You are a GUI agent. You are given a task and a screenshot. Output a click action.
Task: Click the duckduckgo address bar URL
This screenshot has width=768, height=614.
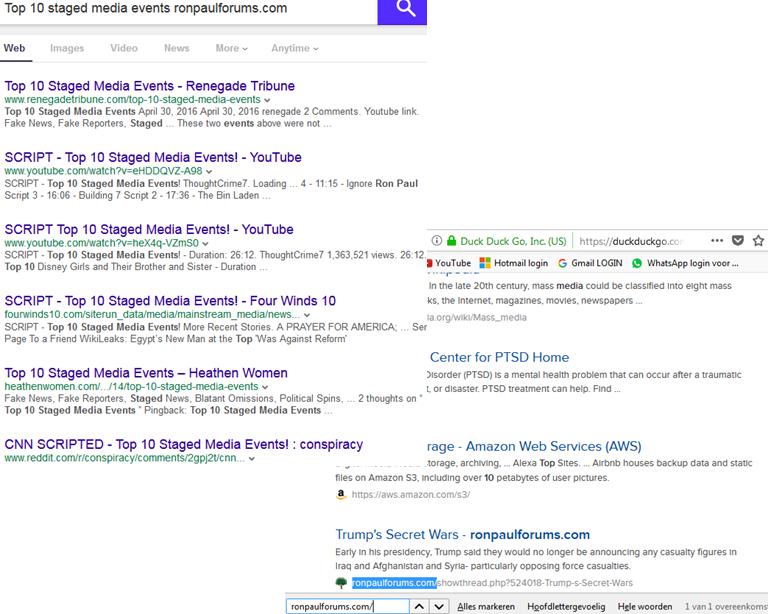631,241
